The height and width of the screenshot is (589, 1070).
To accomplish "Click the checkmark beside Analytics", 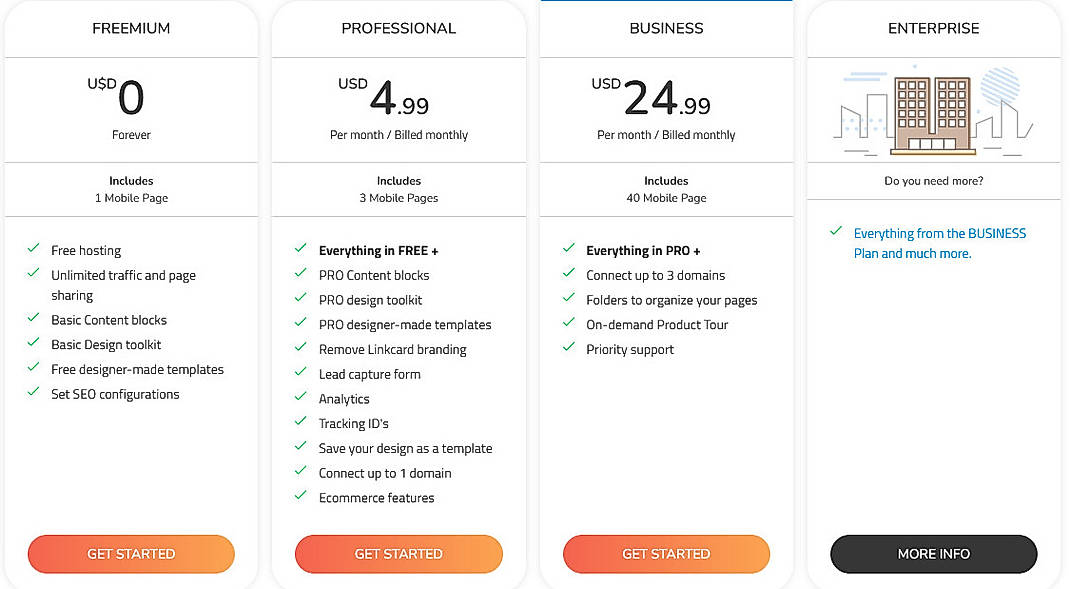I will point(300,398).
